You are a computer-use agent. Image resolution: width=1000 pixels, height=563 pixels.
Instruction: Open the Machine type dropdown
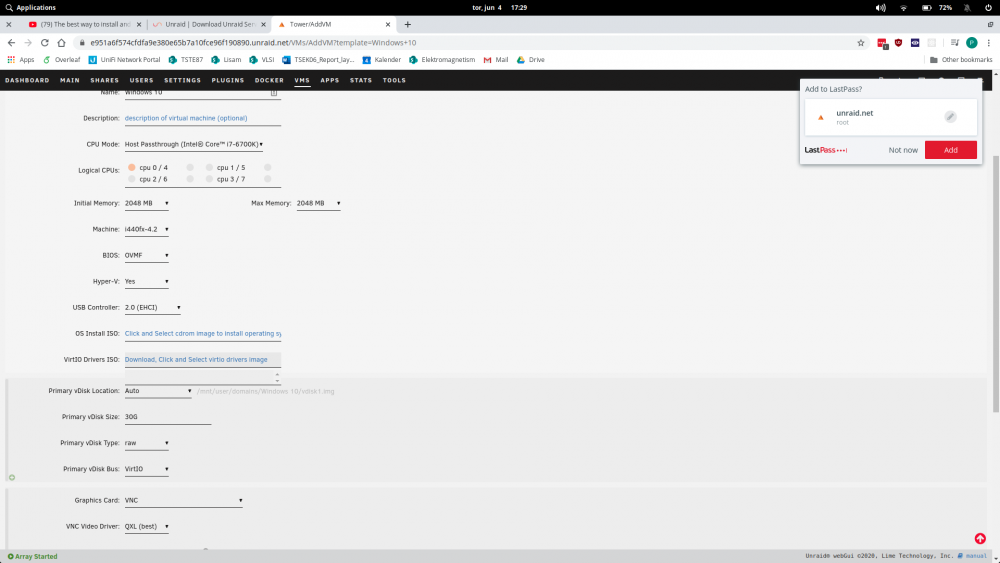click(x=147, y=230)
